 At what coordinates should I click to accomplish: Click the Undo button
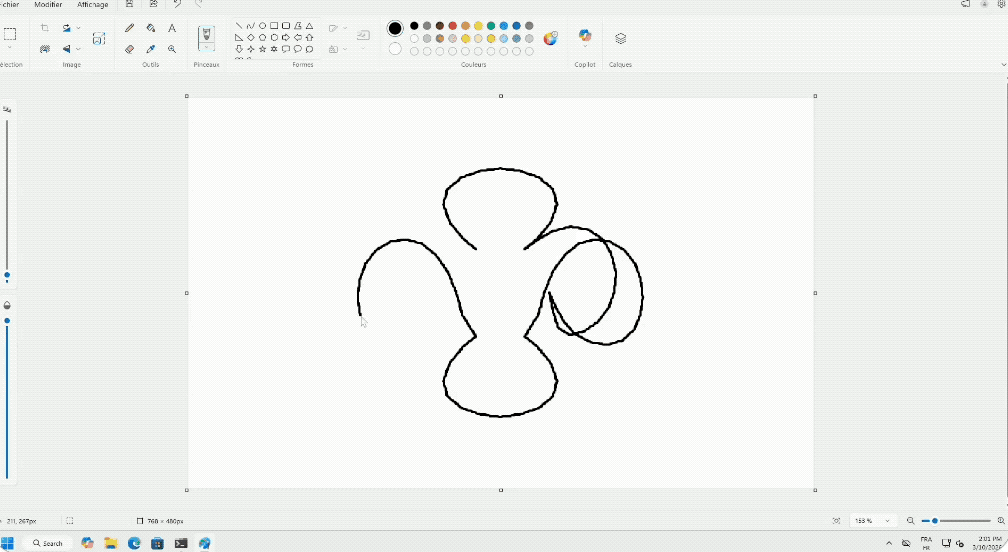click(x=177, y=5)
